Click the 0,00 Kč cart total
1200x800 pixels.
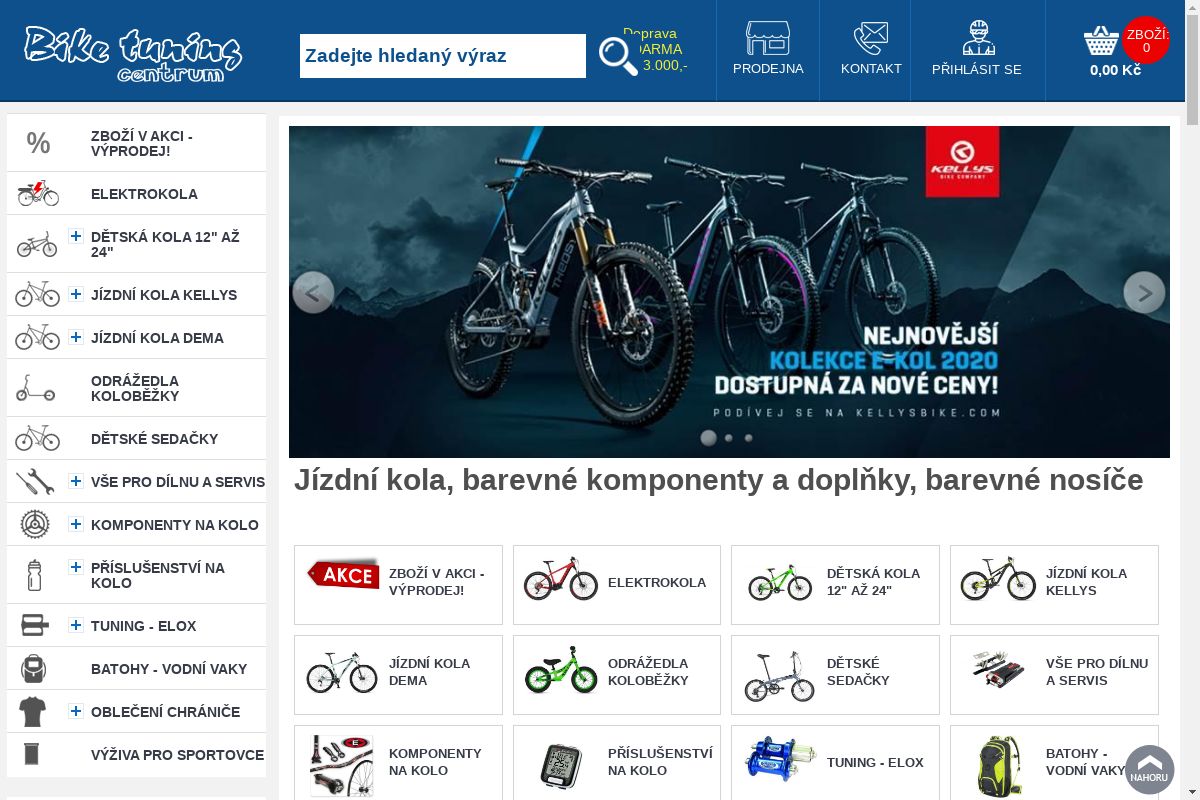1115,70
